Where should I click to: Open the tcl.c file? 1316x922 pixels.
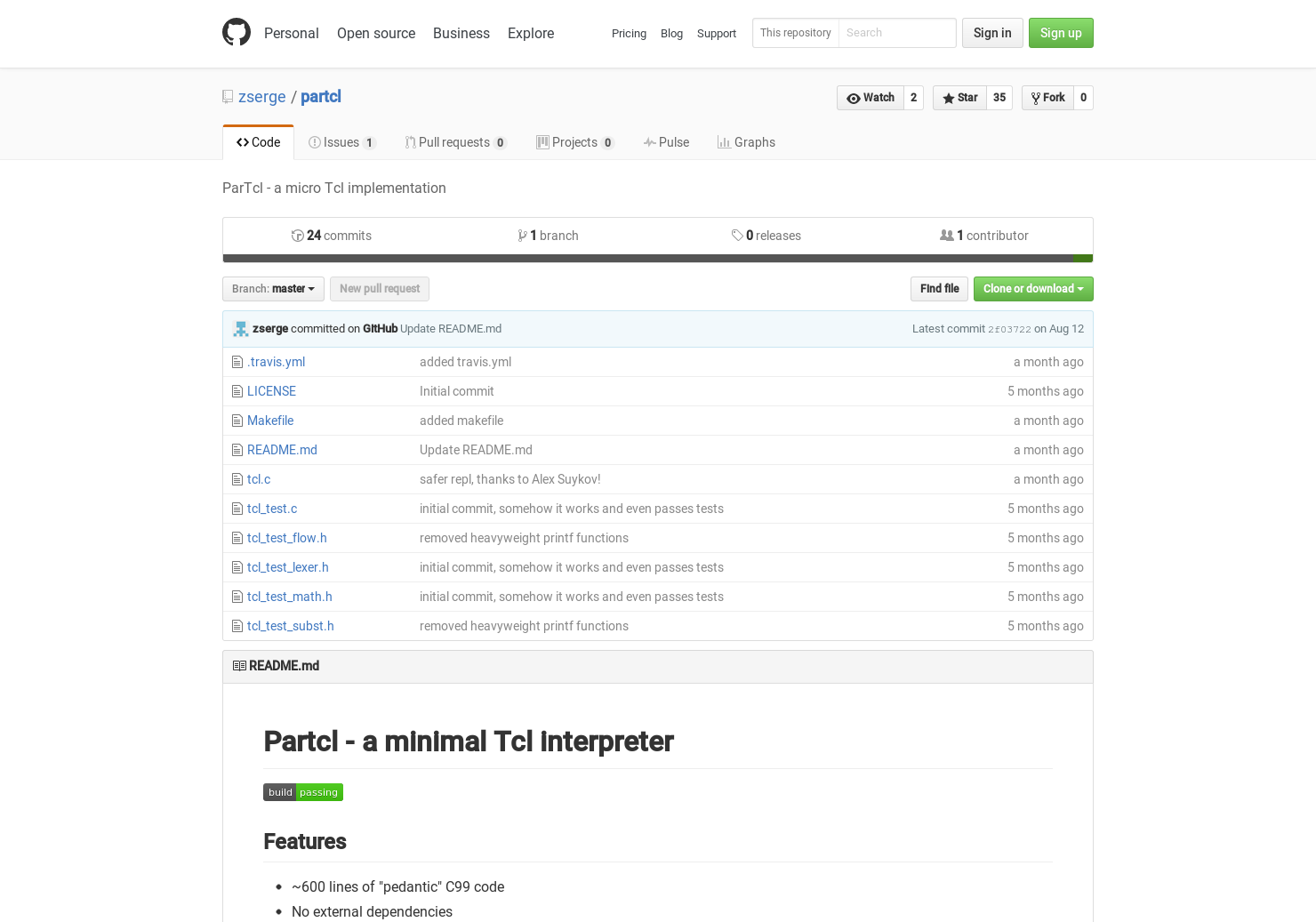pos(259,479)
